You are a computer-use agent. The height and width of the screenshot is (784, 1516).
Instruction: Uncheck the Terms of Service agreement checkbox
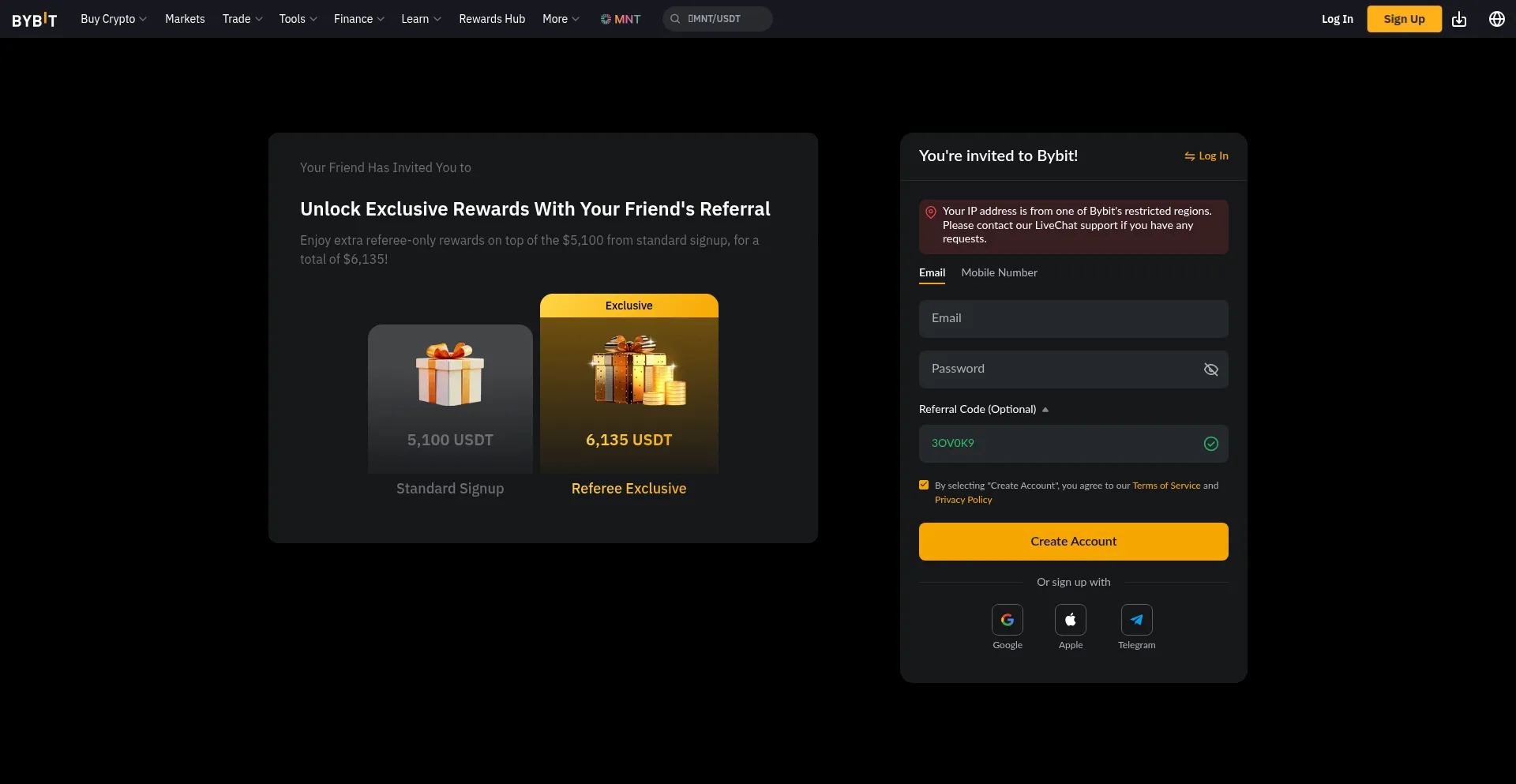tap(924, 485)
